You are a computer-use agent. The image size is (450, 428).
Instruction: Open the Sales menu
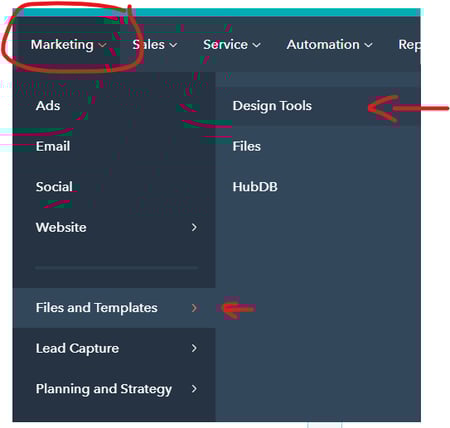155,45
